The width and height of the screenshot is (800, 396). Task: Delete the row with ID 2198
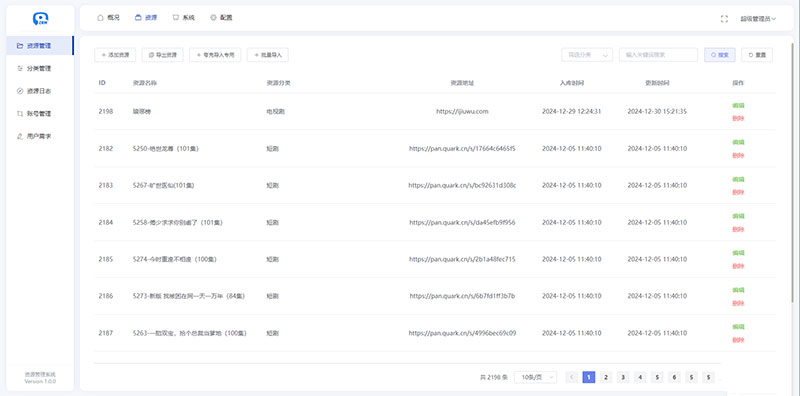coord(738,118)
